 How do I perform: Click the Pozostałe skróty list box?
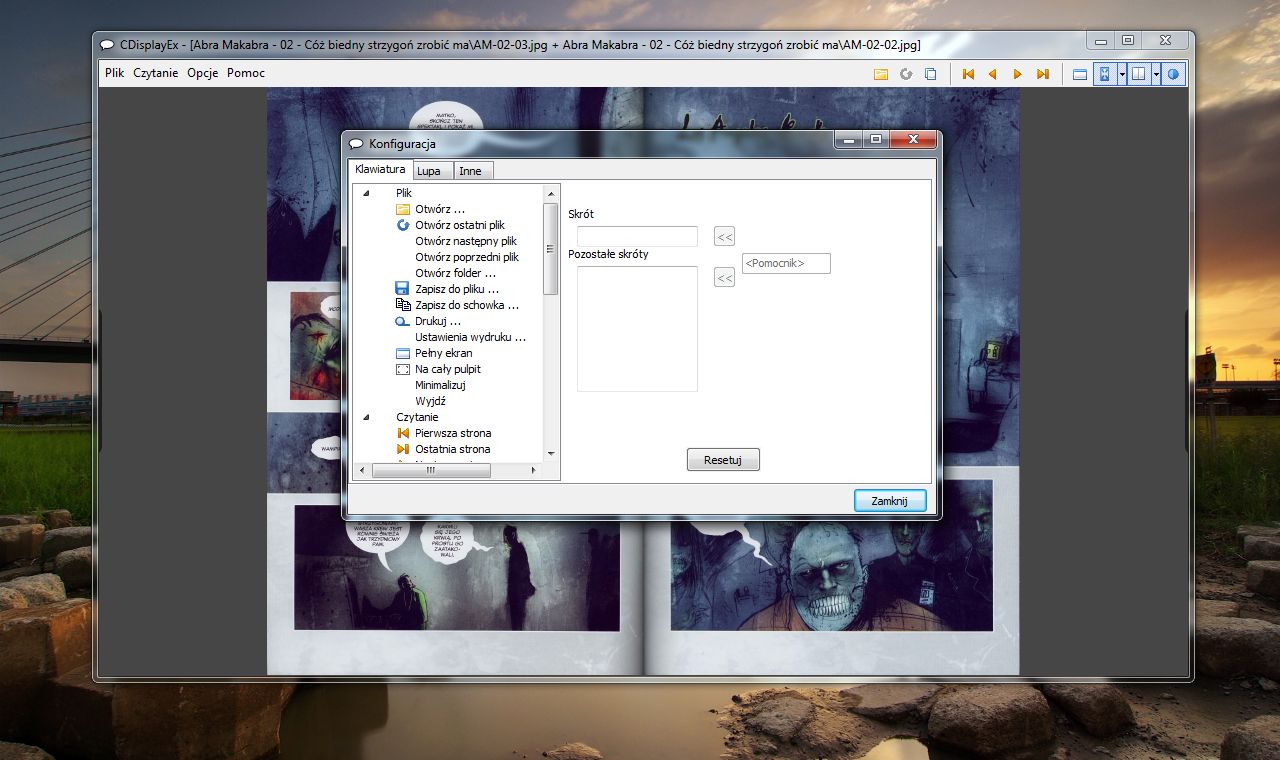click(637, 328)
